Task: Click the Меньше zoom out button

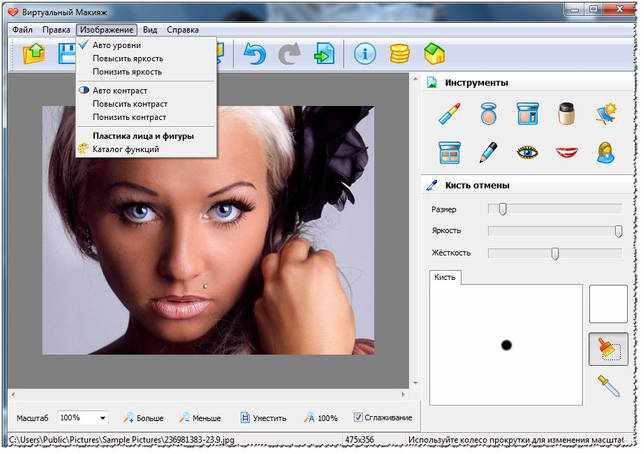Action: 200,418
